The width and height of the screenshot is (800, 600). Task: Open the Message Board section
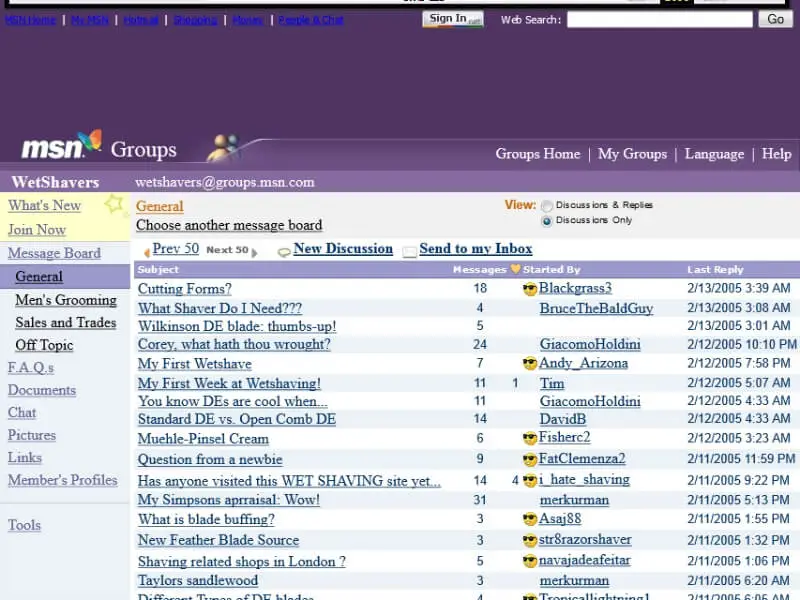[54, 253]
